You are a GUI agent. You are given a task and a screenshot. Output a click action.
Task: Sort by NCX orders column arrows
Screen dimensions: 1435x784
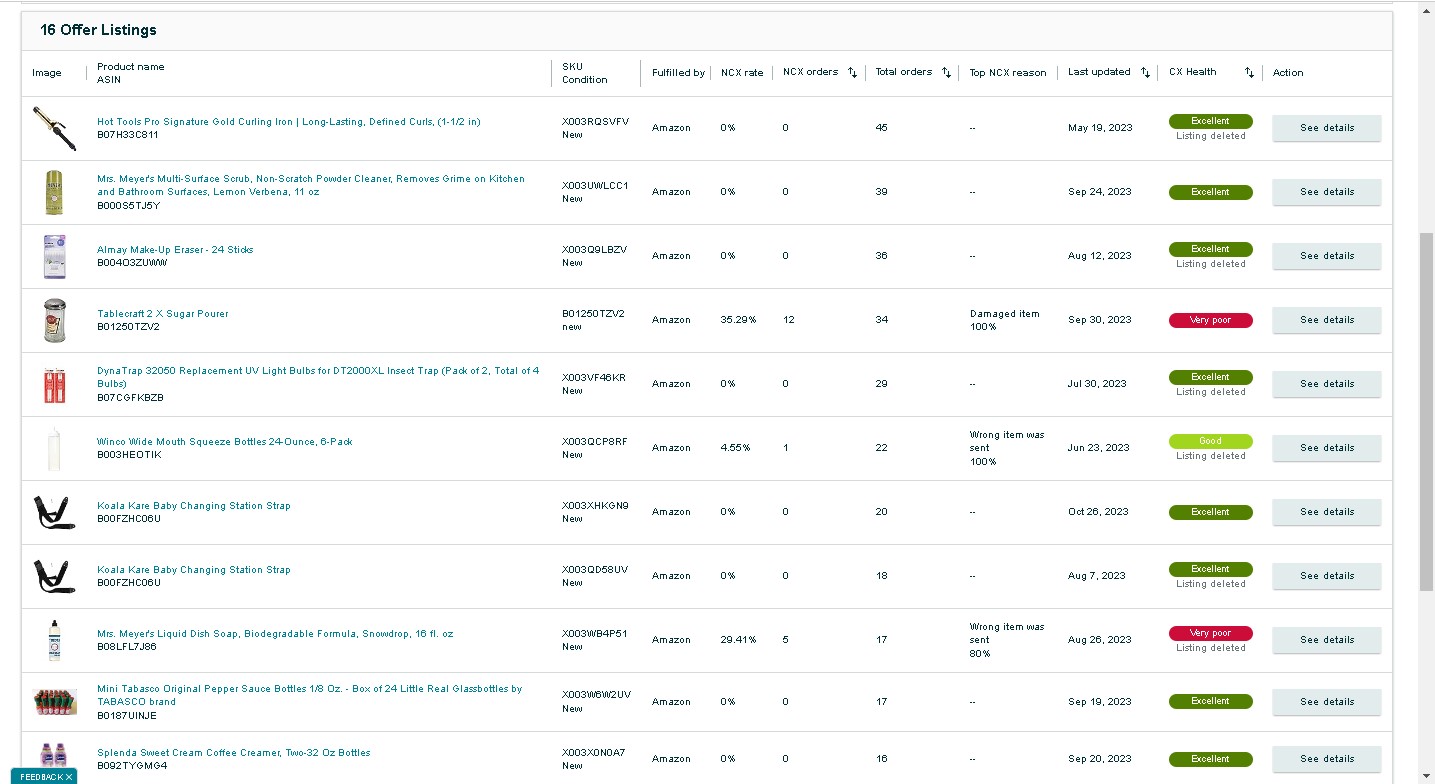tap(852, 73)
